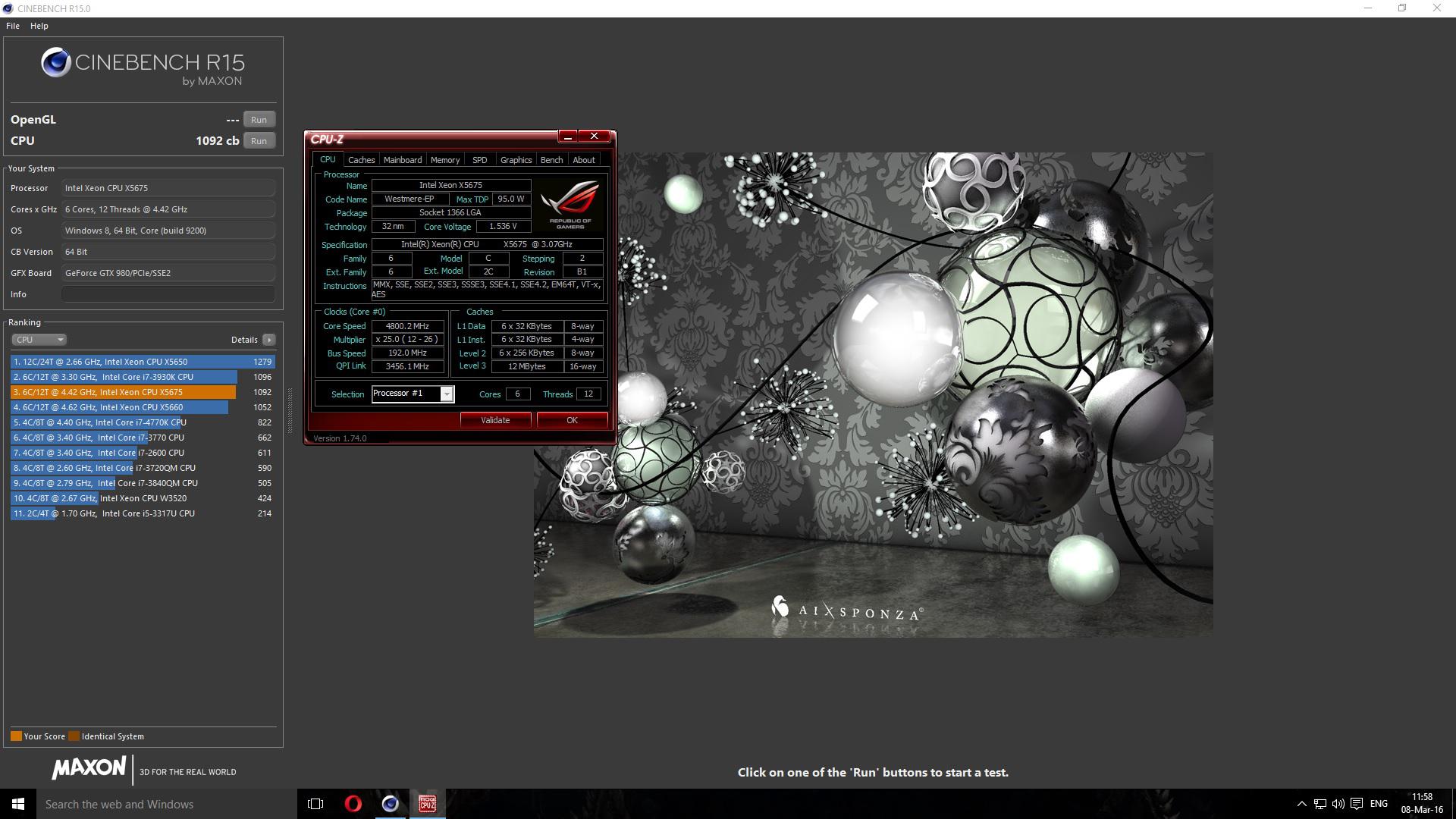
Task: Run the OpenGL benchmark
Action: [x=259, y=120]
